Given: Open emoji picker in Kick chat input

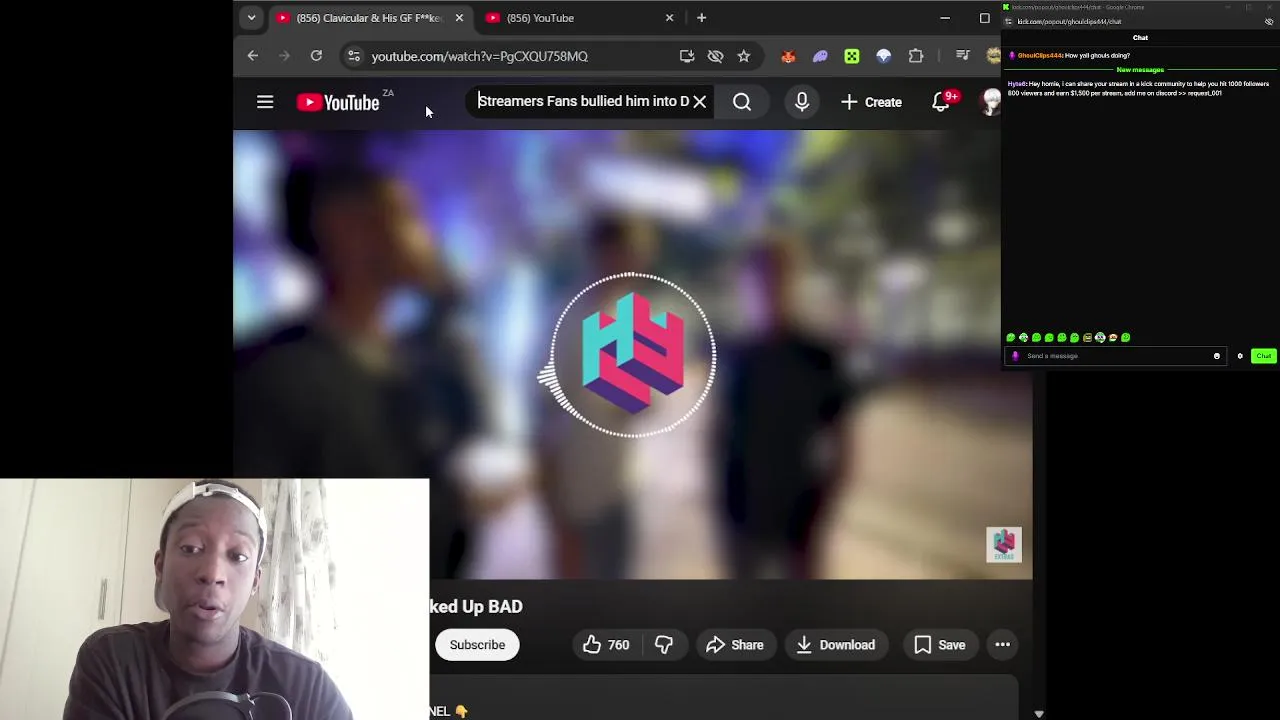Looking at the screenshot, I should [1217, 356].
